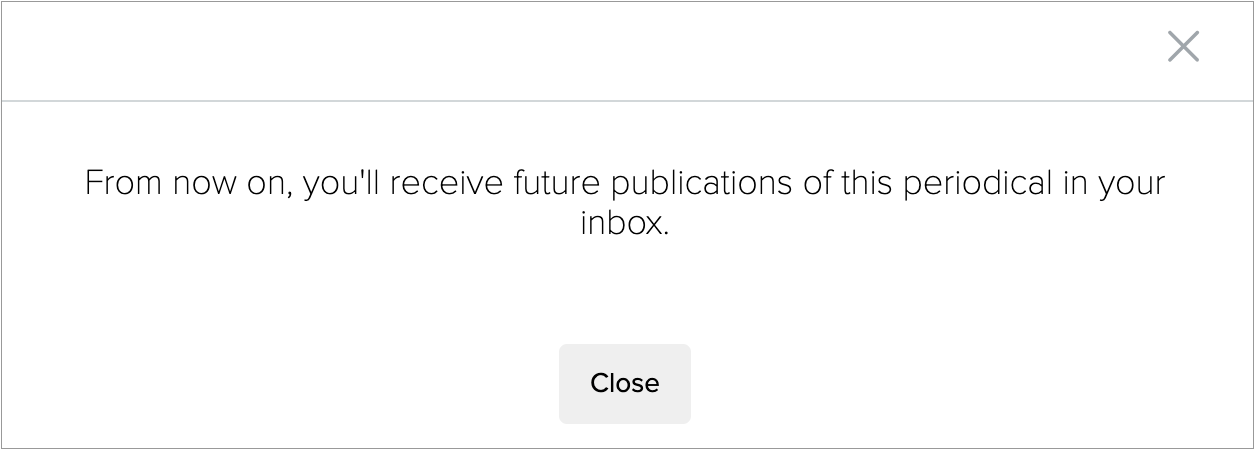Viewport: 1254px width, 449px height.
Task: Dismiss the modal using the header cross icon
Action: point(1183,46)
